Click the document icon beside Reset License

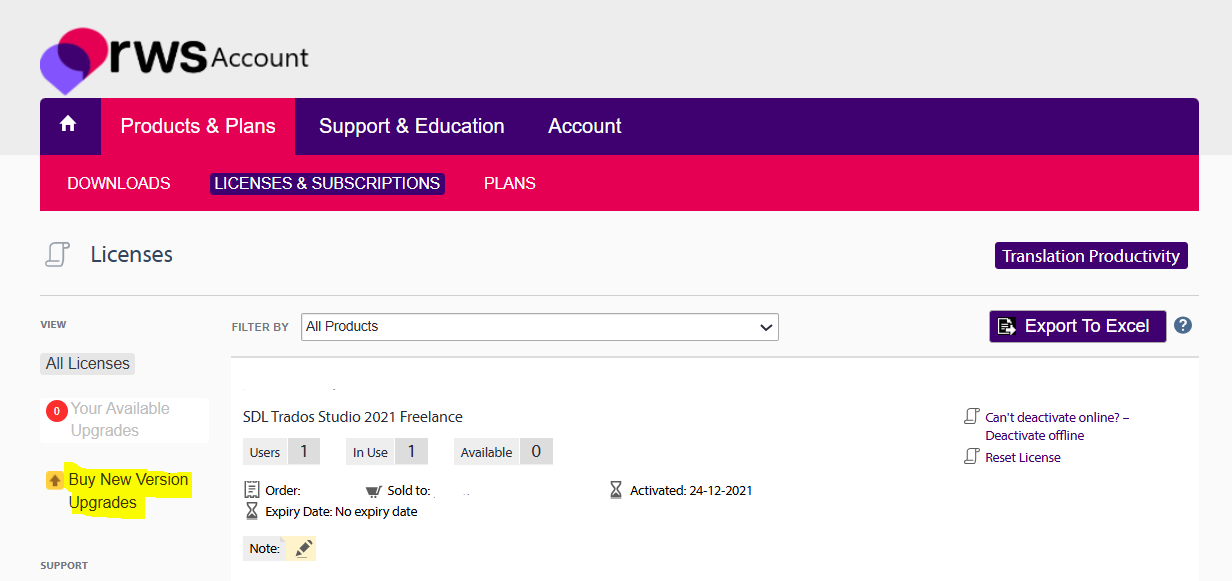point(971,457)
